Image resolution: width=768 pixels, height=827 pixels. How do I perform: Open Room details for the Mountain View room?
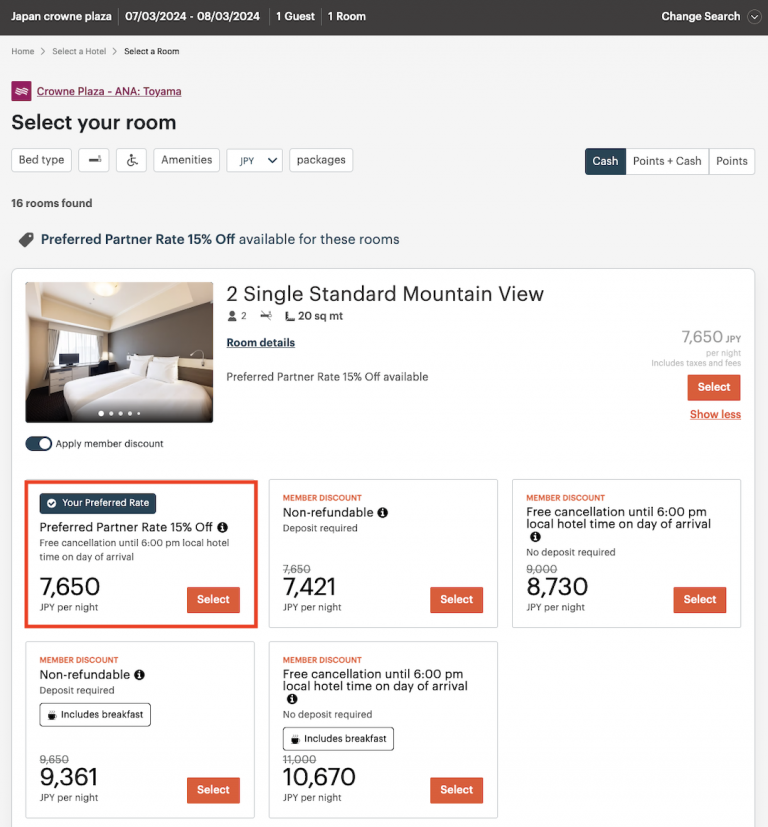(258, 344)
